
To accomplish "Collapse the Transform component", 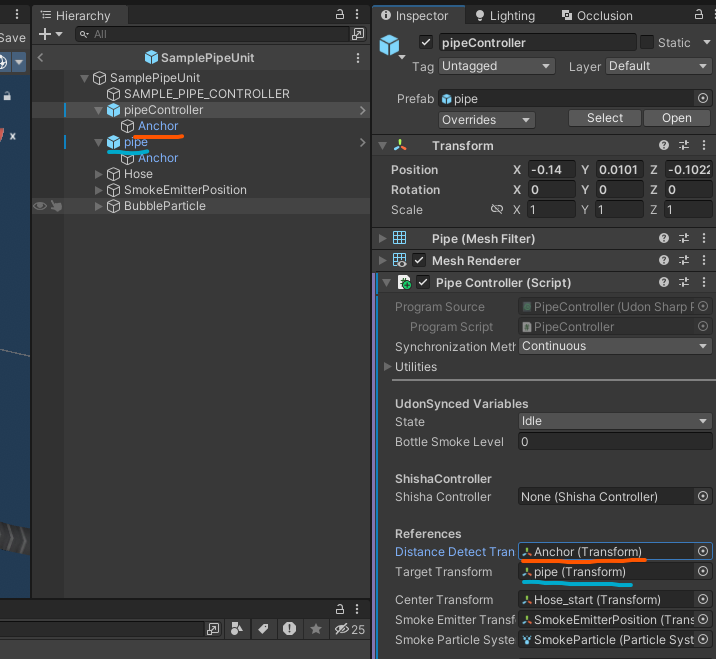I will click(383, 146).
